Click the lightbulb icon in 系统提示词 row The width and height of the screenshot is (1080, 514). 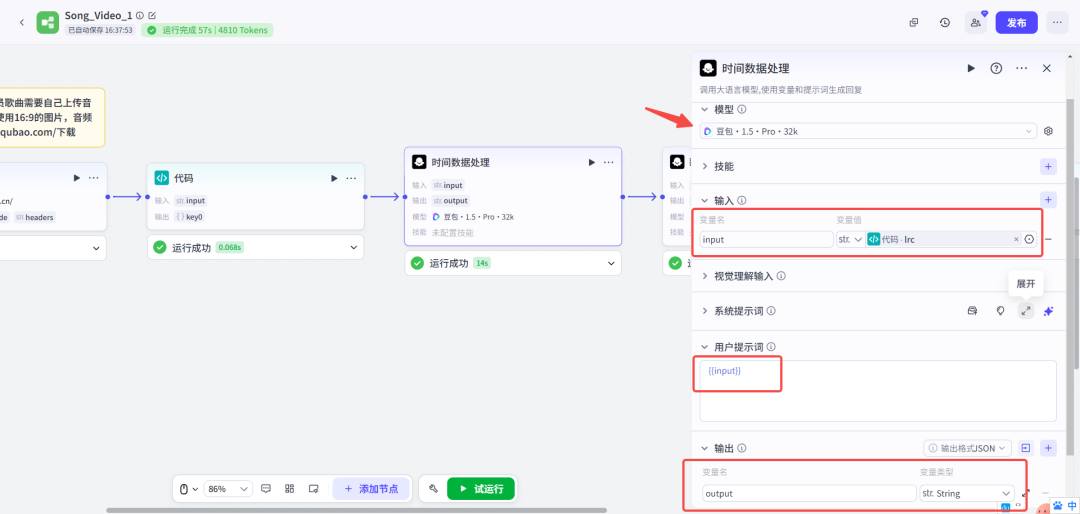click(1001, 311)
